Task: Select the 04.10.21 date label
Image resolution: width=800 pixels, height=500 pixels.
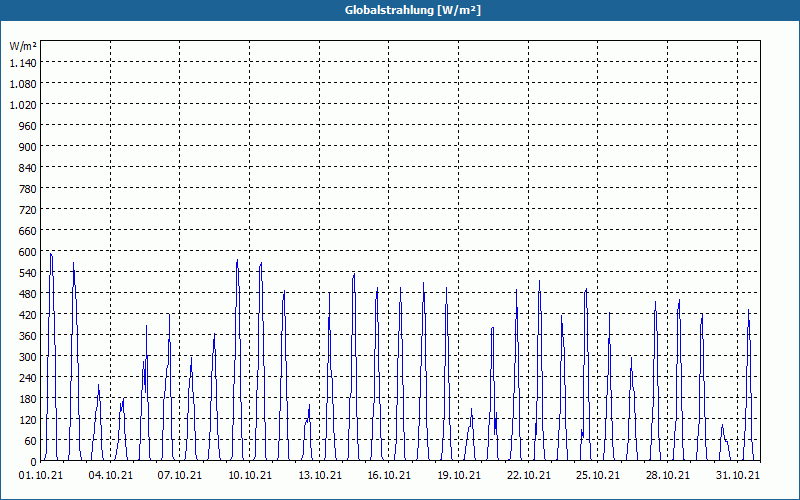Action: (x=110, y=476)
